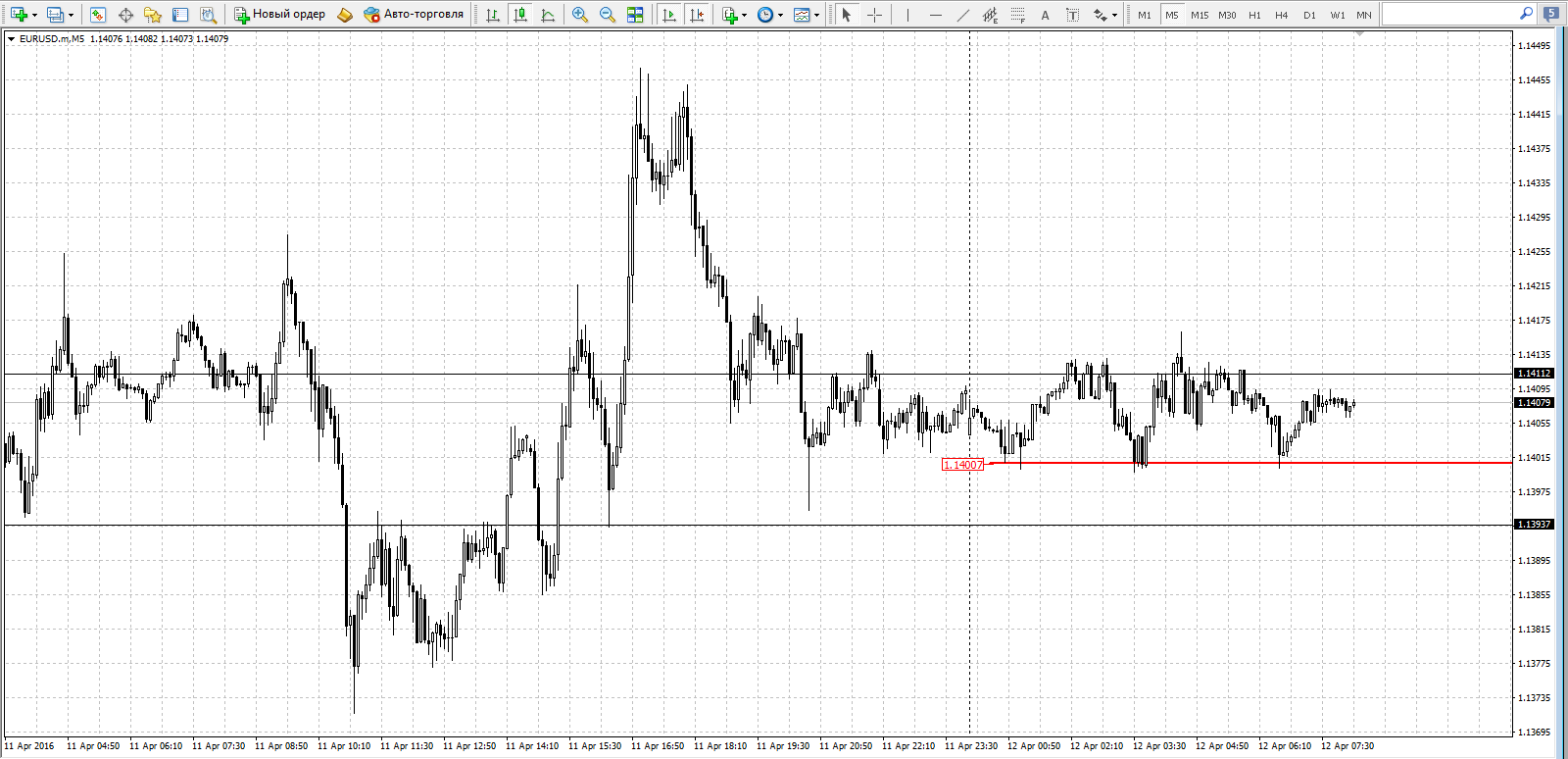Open a new chart window
The image size is (1568, 759).
coord(19,15)
